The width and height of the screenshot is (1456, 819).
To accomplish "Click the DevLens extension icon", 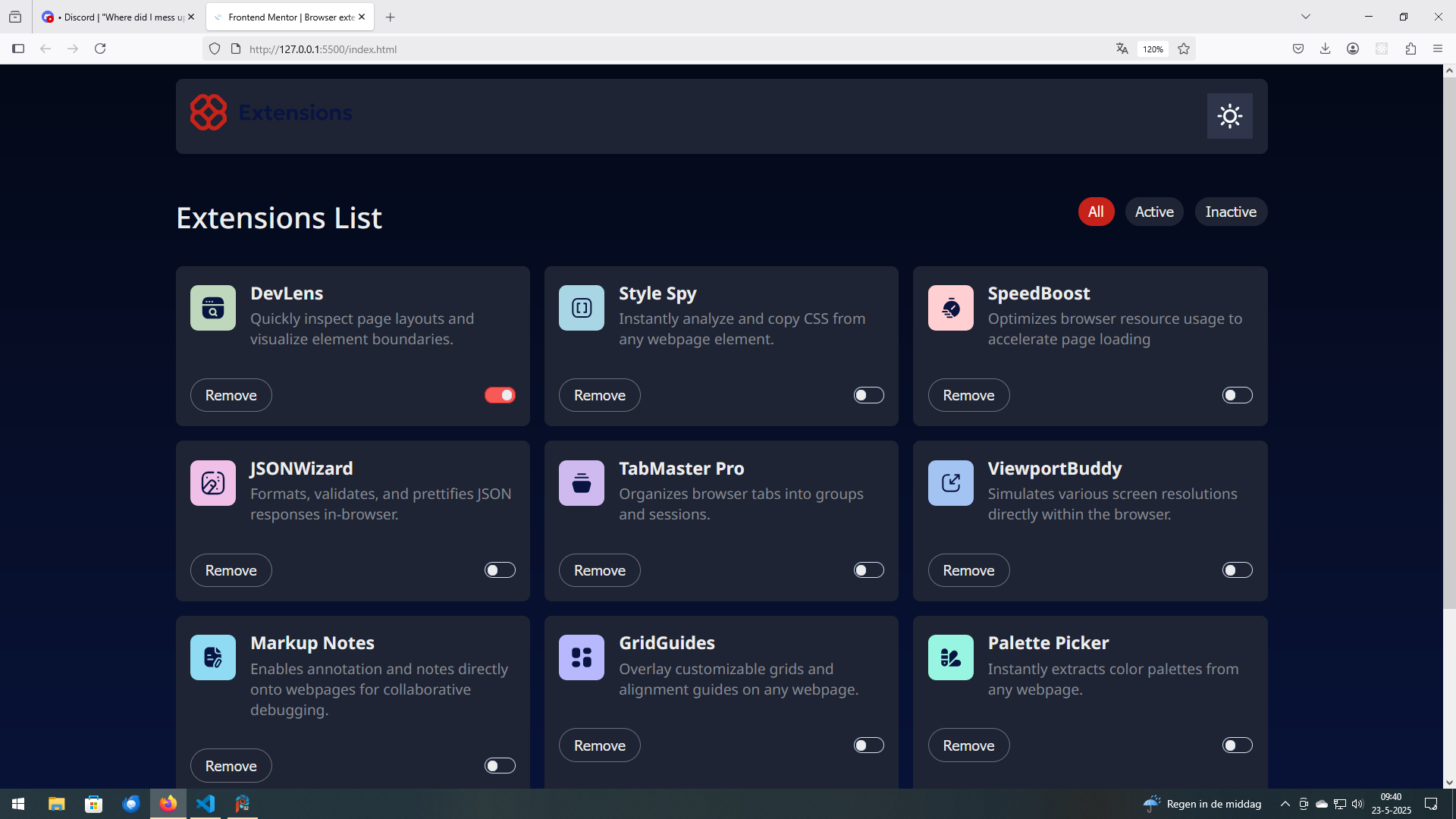I will 213,308.
